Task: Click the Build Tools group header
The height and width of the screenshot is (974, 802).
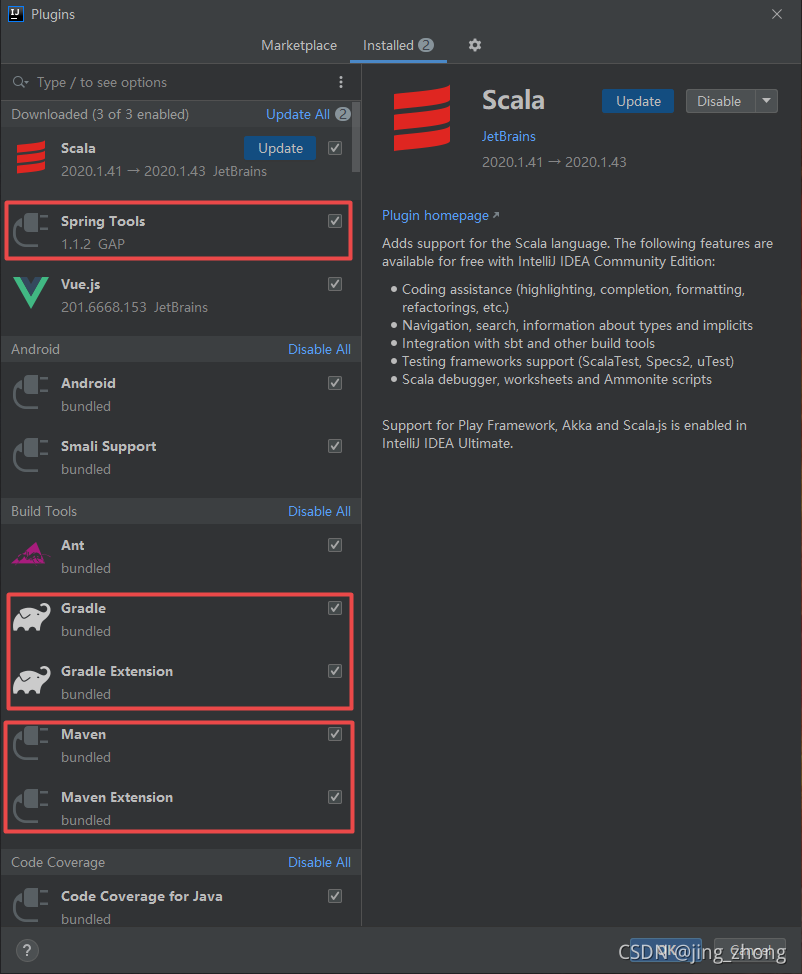Action: (44, 511)
